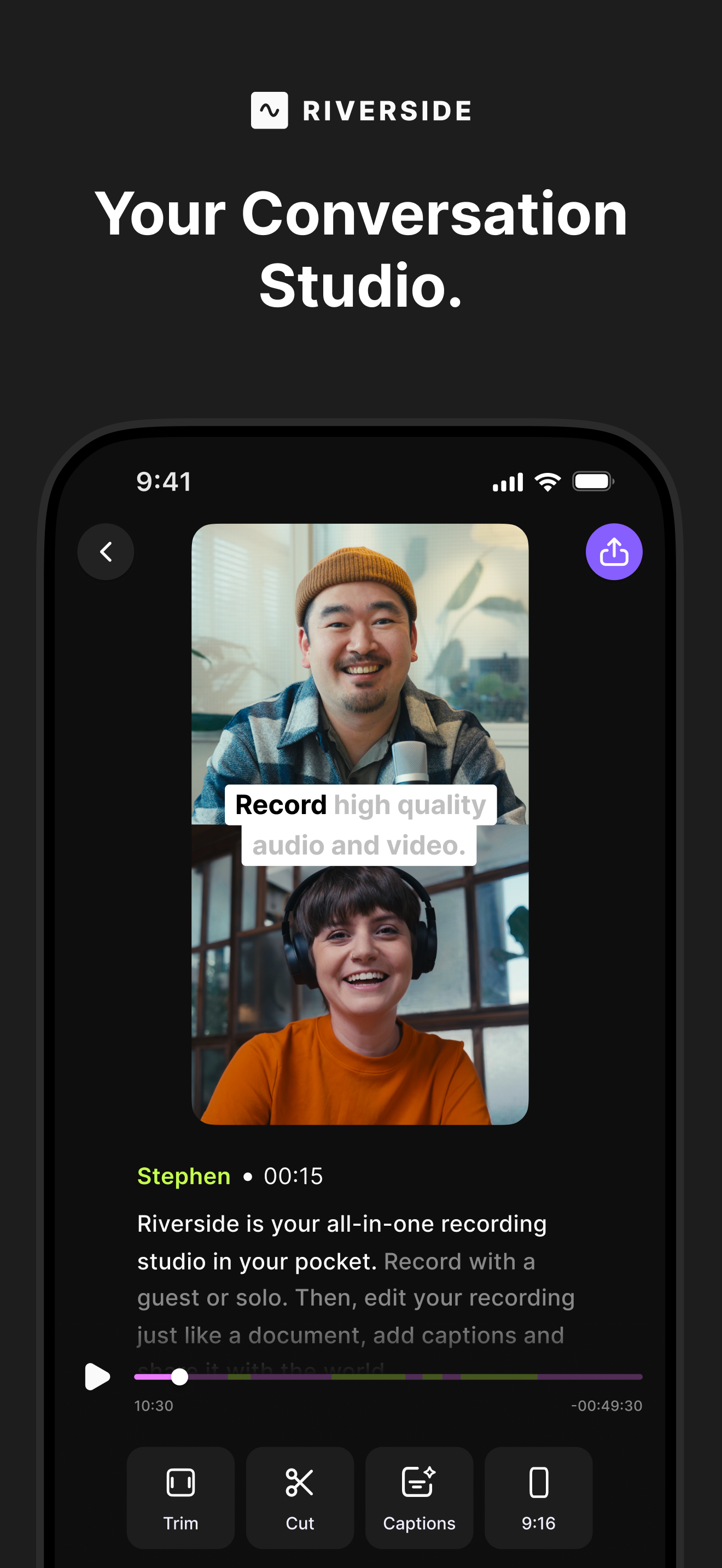This screenshot has height=1568, width=722.
Task: Click transcript line 'Riverside is your all-in-one recording'
Action: pyautogui.click(x=341, y=1224)
